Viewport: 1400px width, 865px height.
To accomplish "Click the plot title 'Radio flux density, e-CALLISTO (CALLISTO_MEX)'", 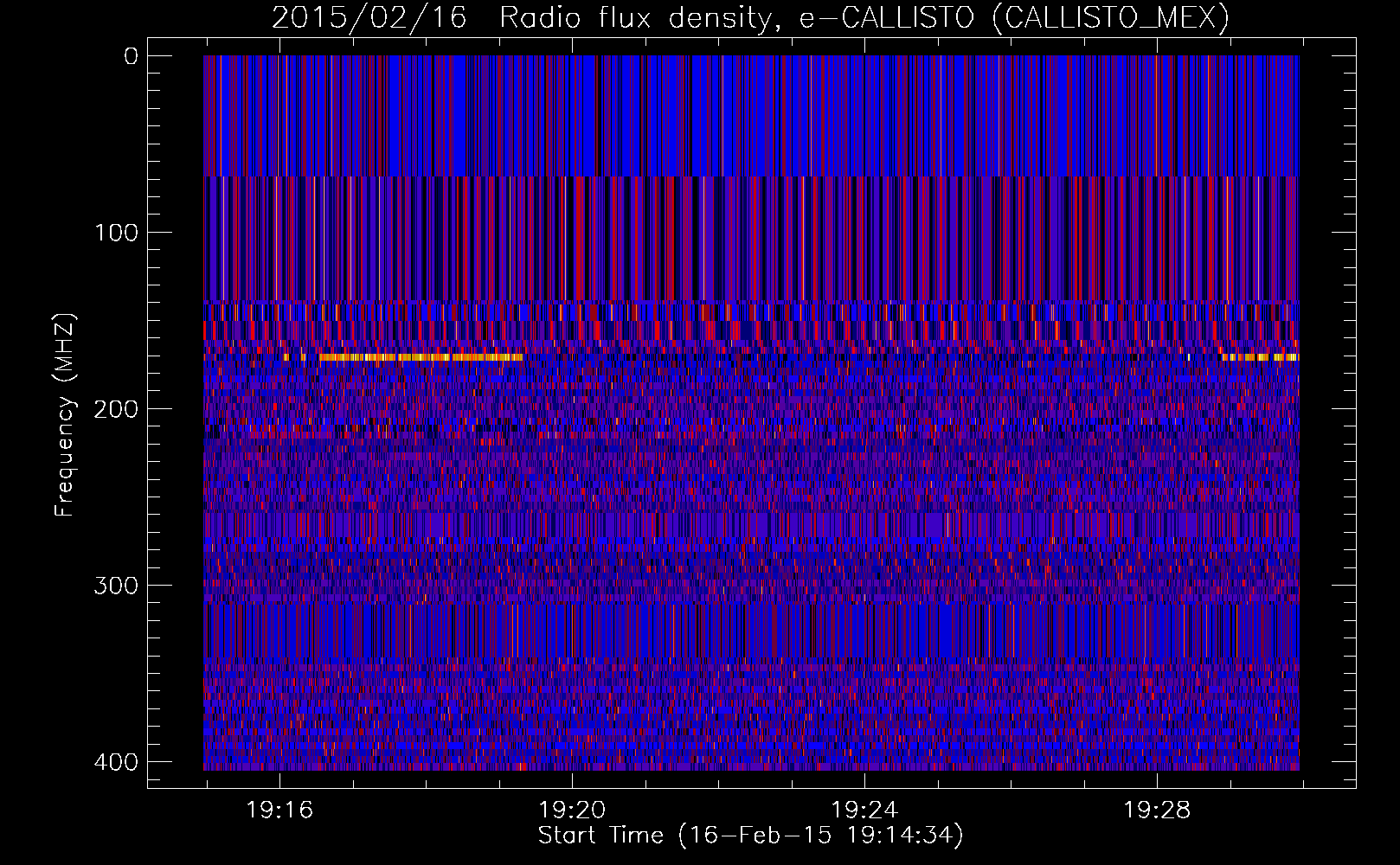I will click(864, 17).
